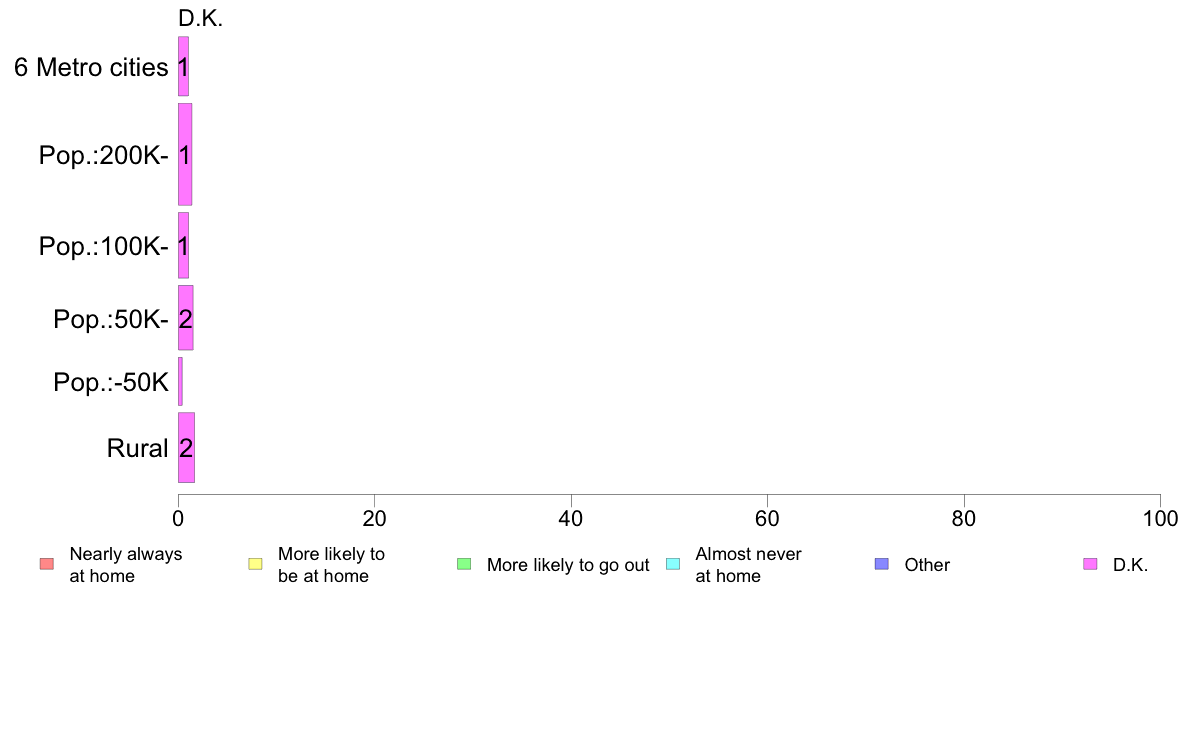
Task: Click the 'D.K.' column header above bars
Action: 200,19
